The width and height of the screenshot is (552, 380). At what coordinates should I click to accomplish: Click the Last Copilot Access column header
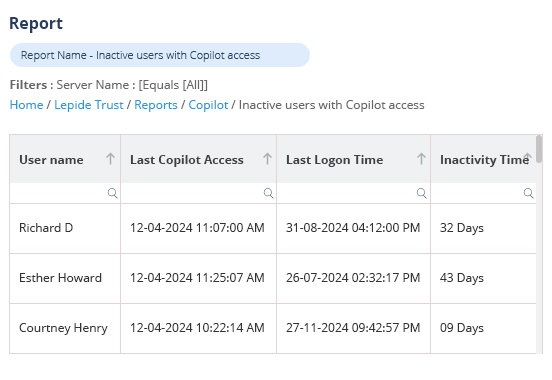pyautogui.click(x=199, y=159)
